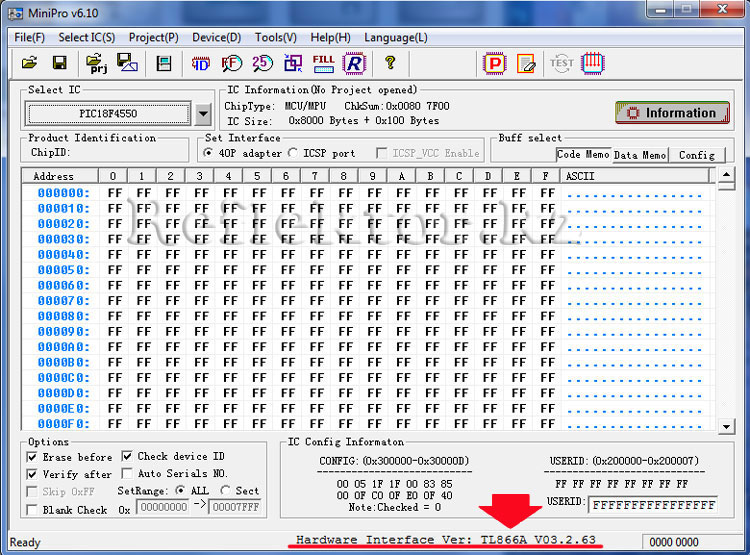This screenshot has height=555, width=750.
Task: Detect 25 series chip with magnifier icon
Action: tap(262, 63)
